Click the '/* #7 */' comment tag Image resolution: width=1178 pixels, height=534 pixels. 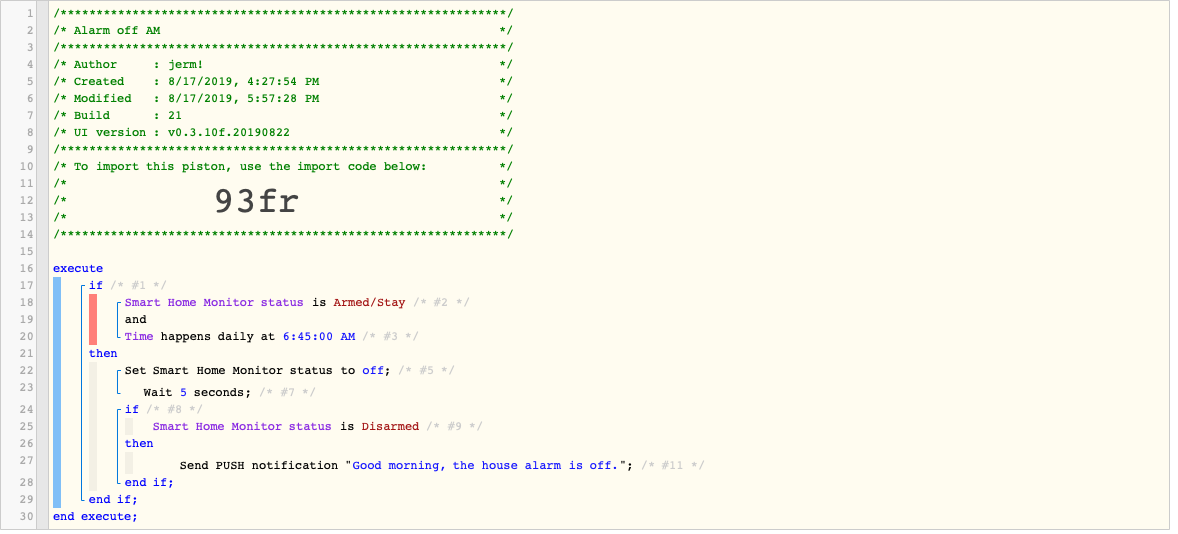(x=287, y=392)
